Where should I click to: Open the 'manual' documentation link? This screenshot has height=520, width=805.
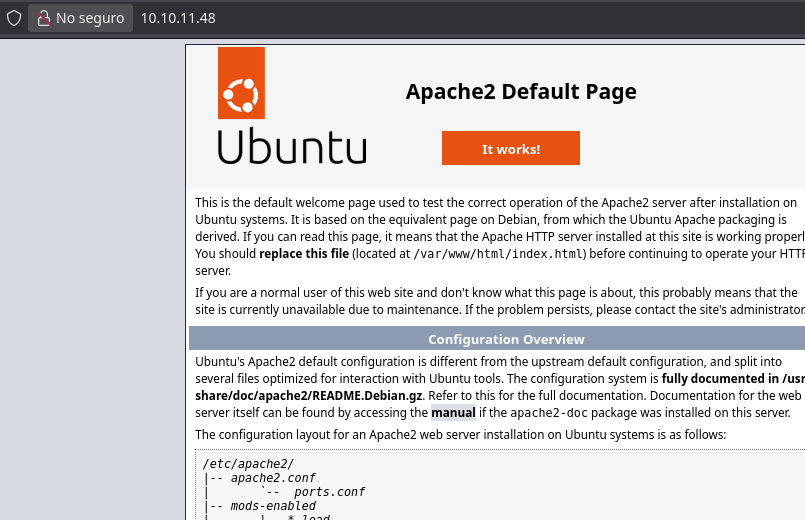tap(453, 413)
